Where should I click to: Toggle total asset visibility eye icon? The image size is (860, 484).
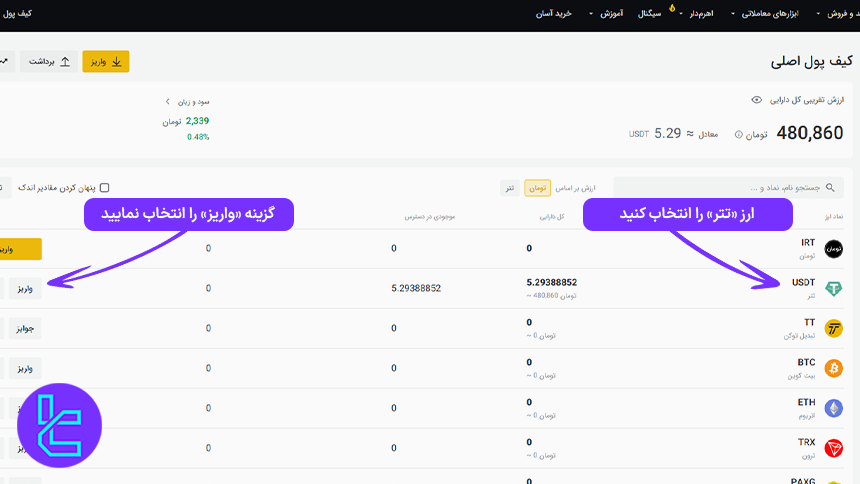click(x=756, y=100)
